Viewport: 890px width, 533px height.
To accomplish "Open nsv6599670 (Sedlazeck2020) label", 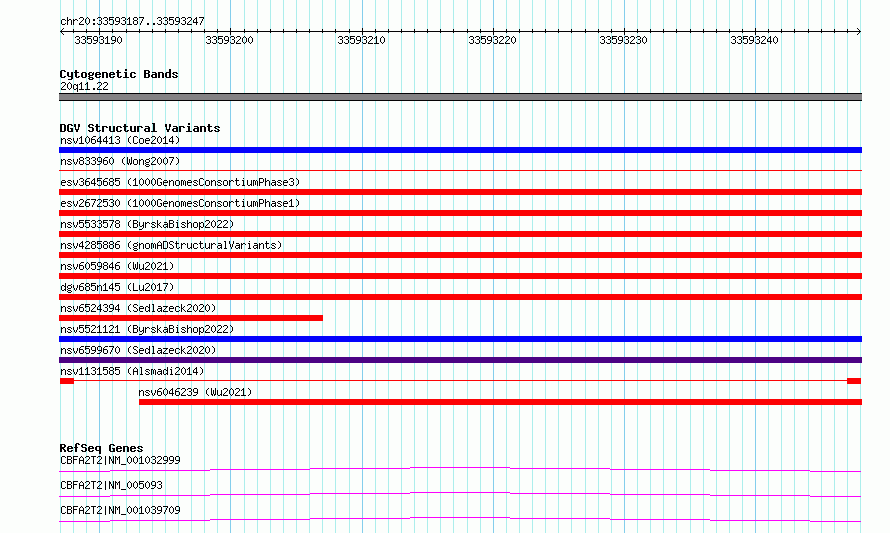I will 138,350.
